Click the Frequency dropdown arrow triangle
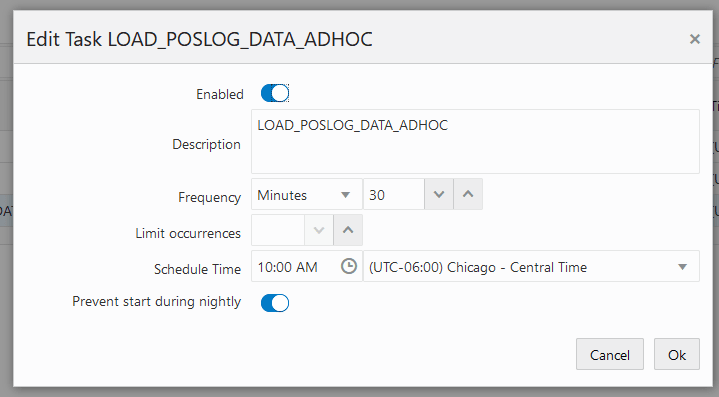The image size is (719, 397). coord(345,195)
